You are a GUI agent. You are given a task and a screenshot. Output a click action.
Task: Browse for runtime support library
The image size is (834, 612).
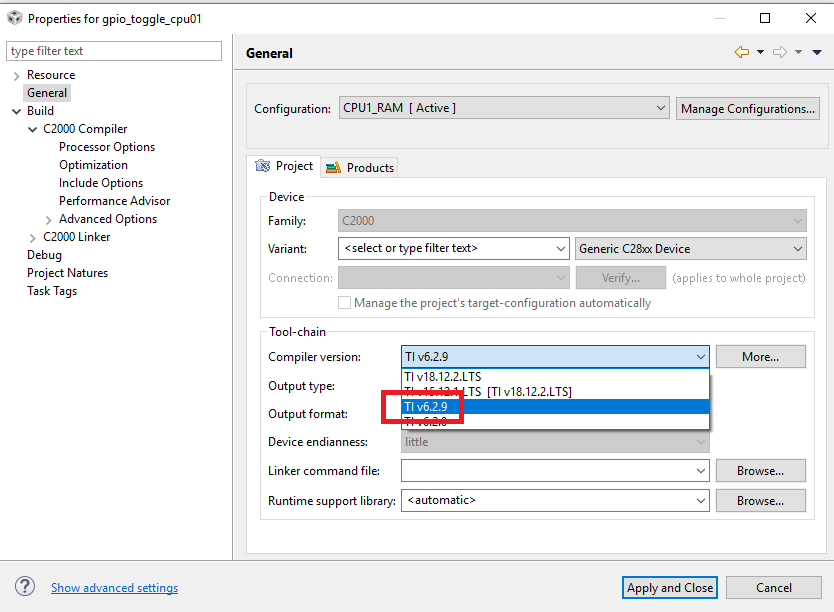[x=761, y=500]
